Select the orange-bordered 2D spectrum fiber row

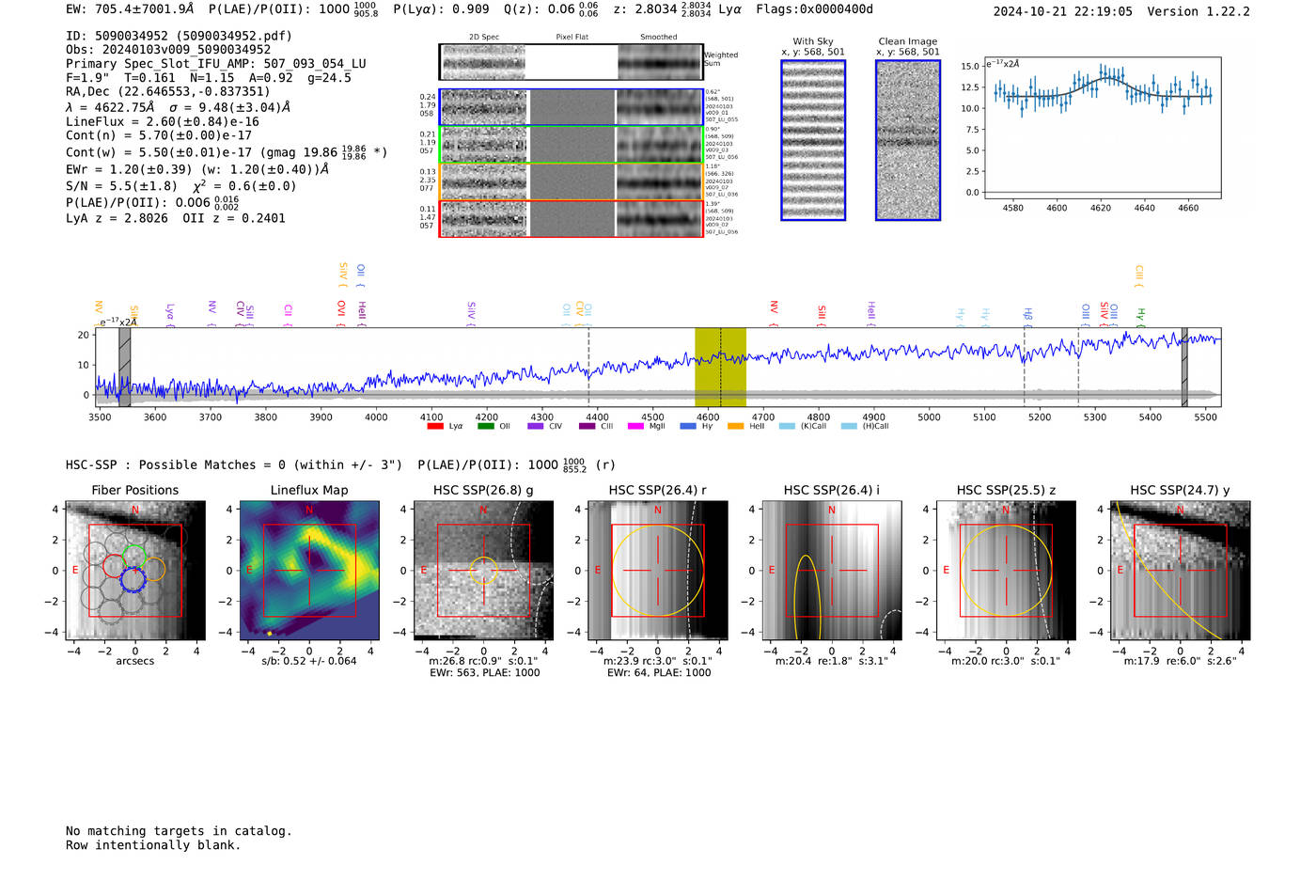[x=572, y=181]
